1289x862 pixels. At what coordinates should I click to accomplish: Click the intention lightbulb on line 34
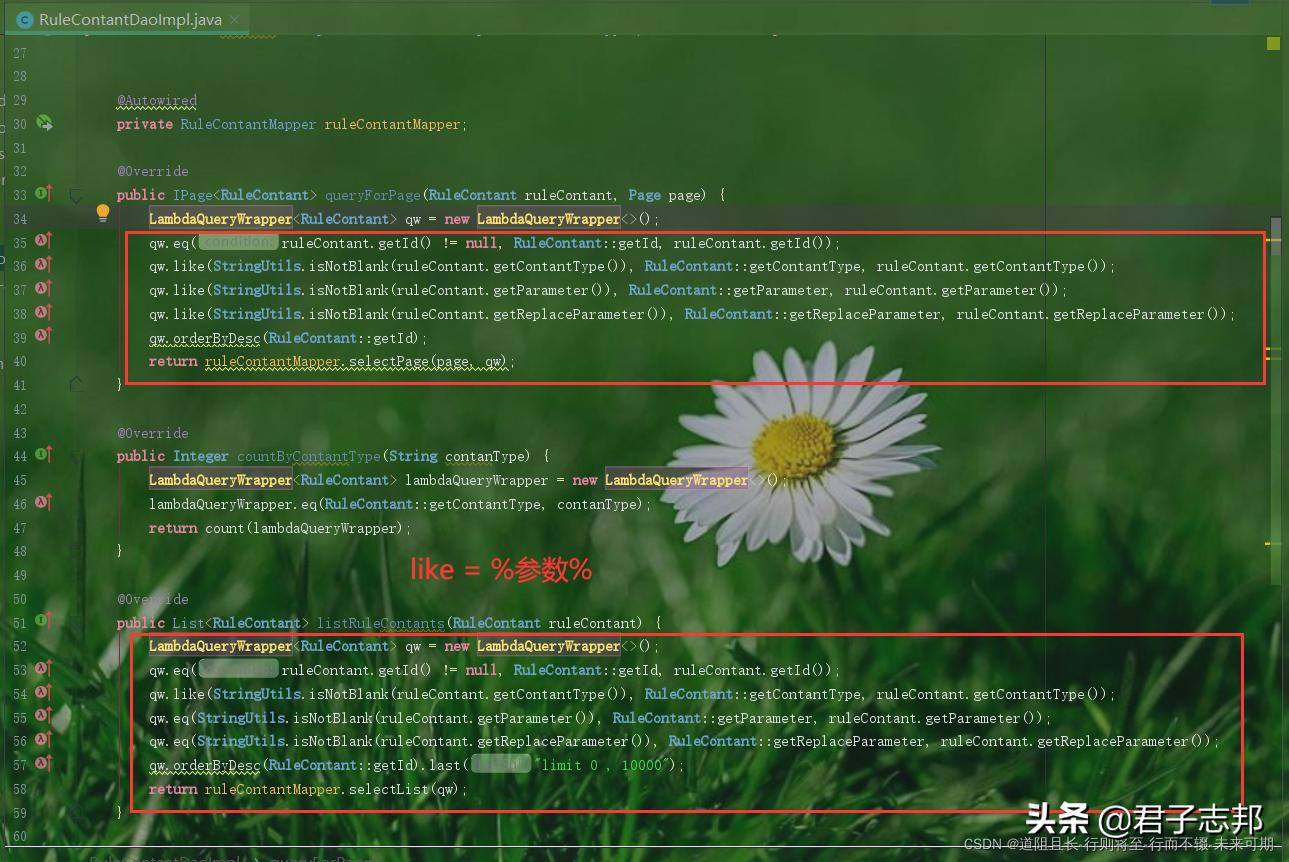tap(103, 213)
